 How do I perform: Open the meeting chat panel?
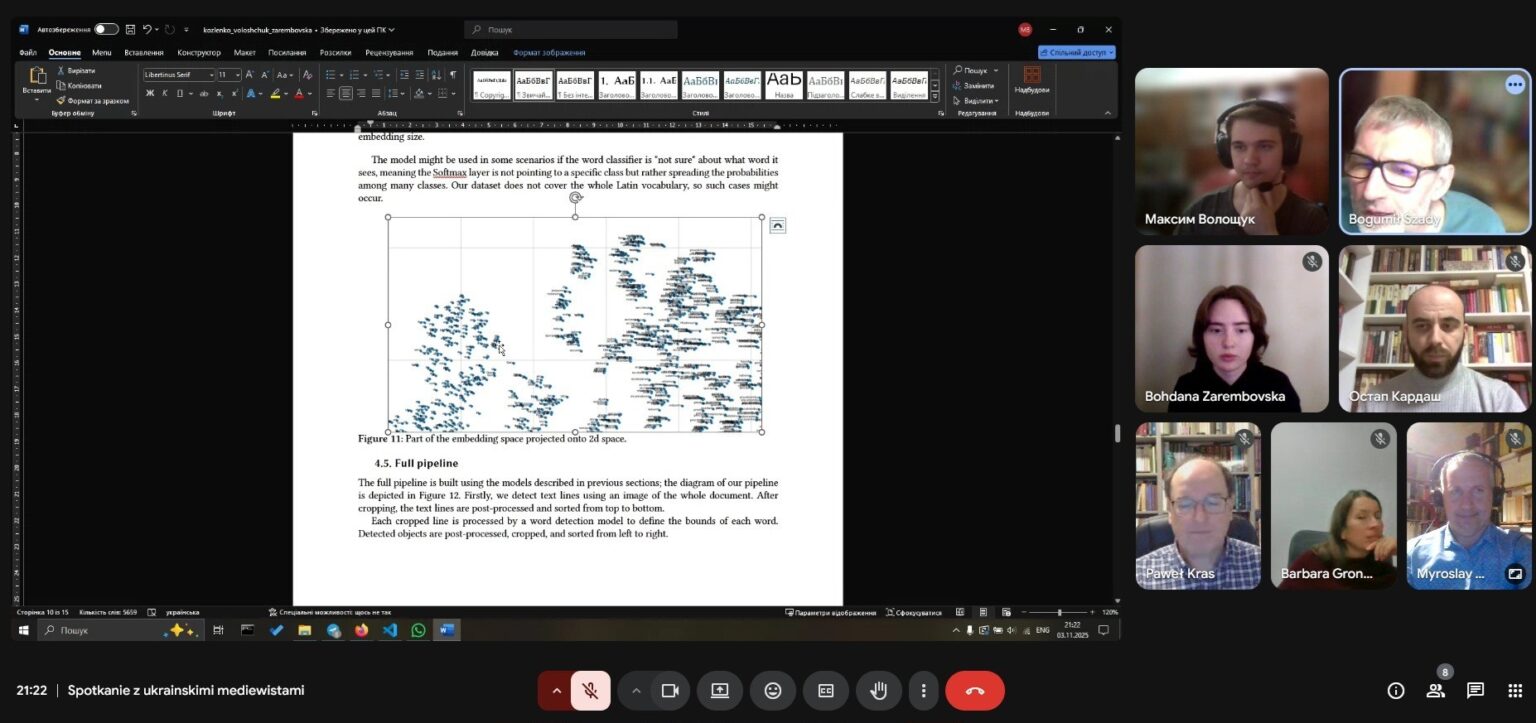click(x=1475, y=690)
